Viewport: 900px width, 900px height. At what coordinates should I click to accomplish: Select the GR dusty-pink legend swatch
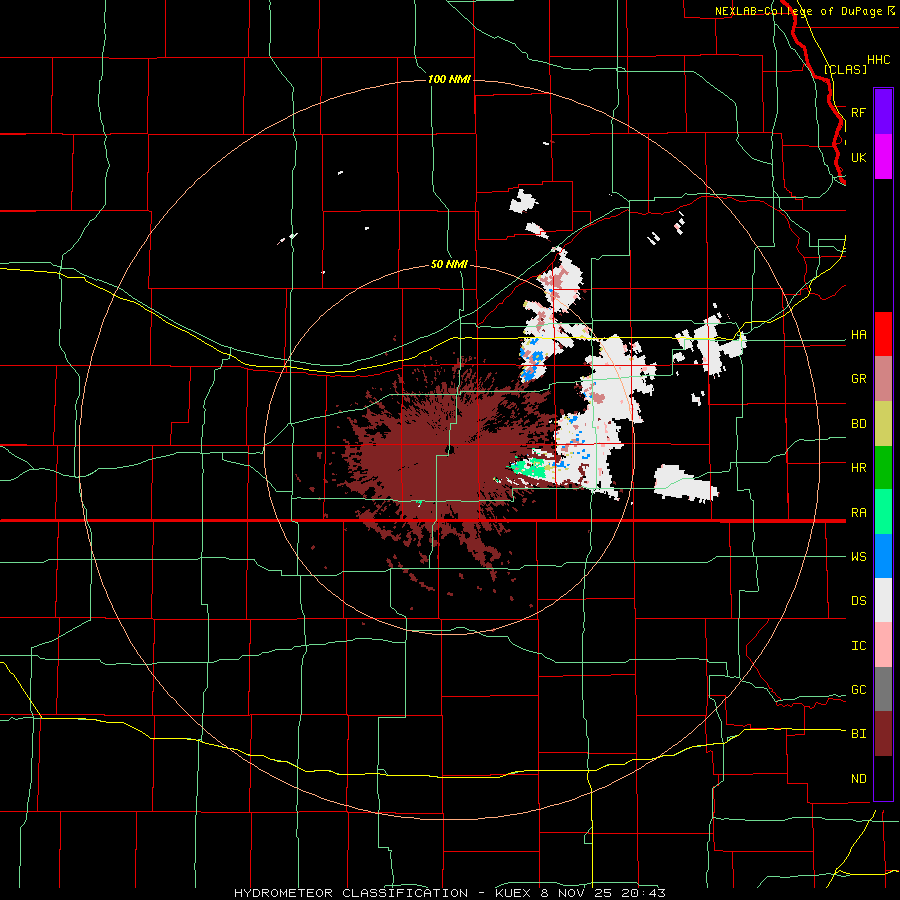883,379
